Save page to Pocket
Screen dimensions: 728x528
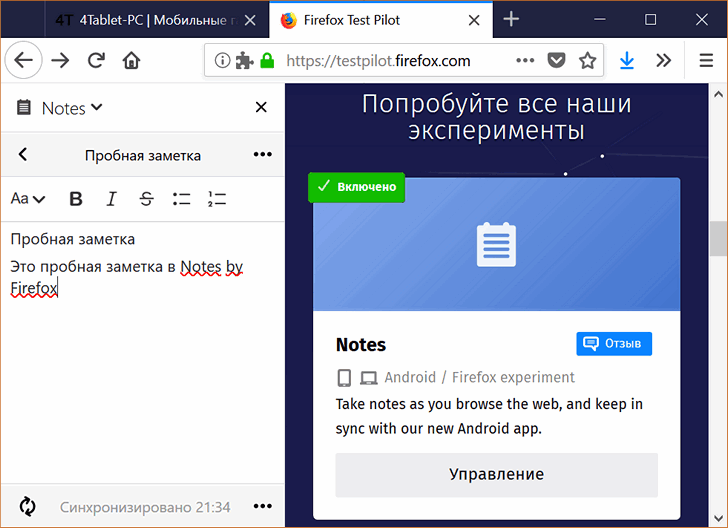pos(556,60)
